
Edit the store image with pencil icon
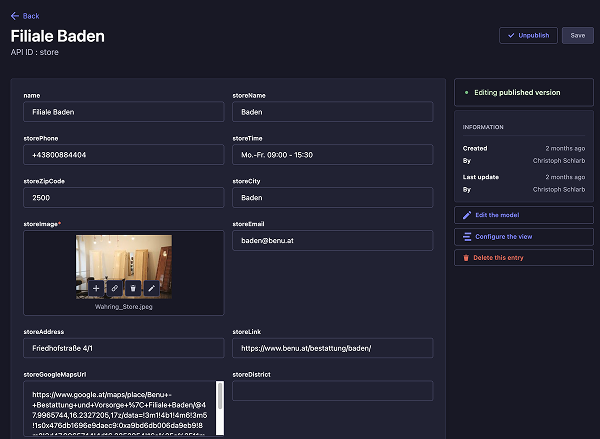pos(151,288)
